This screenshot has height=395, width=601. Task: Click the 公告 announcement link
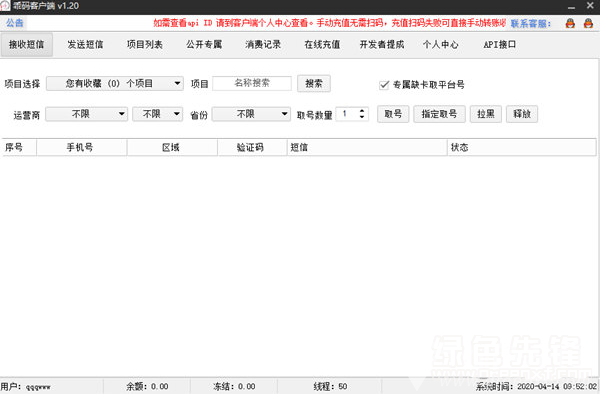coord(15,23)
